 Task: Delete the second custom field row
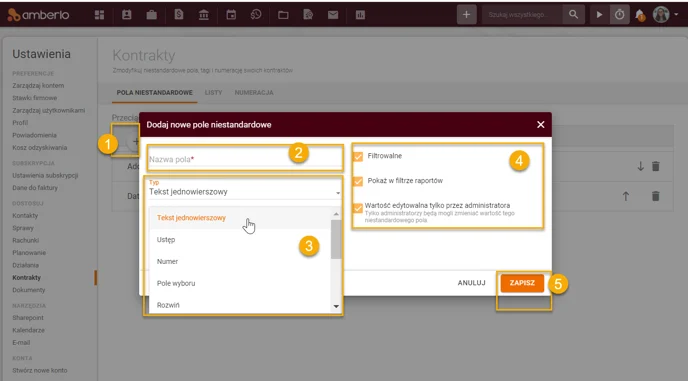click(x=656, y=196)
